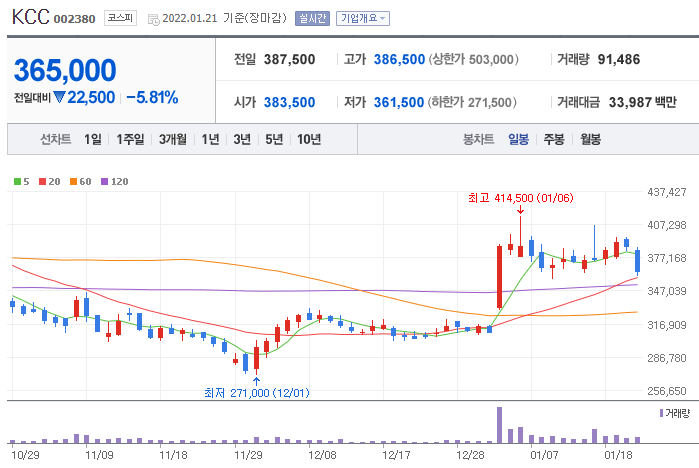Click the last blue candlestick on the chart
The height and width of the screenshot is (468, 699).
tap(637, 261)
